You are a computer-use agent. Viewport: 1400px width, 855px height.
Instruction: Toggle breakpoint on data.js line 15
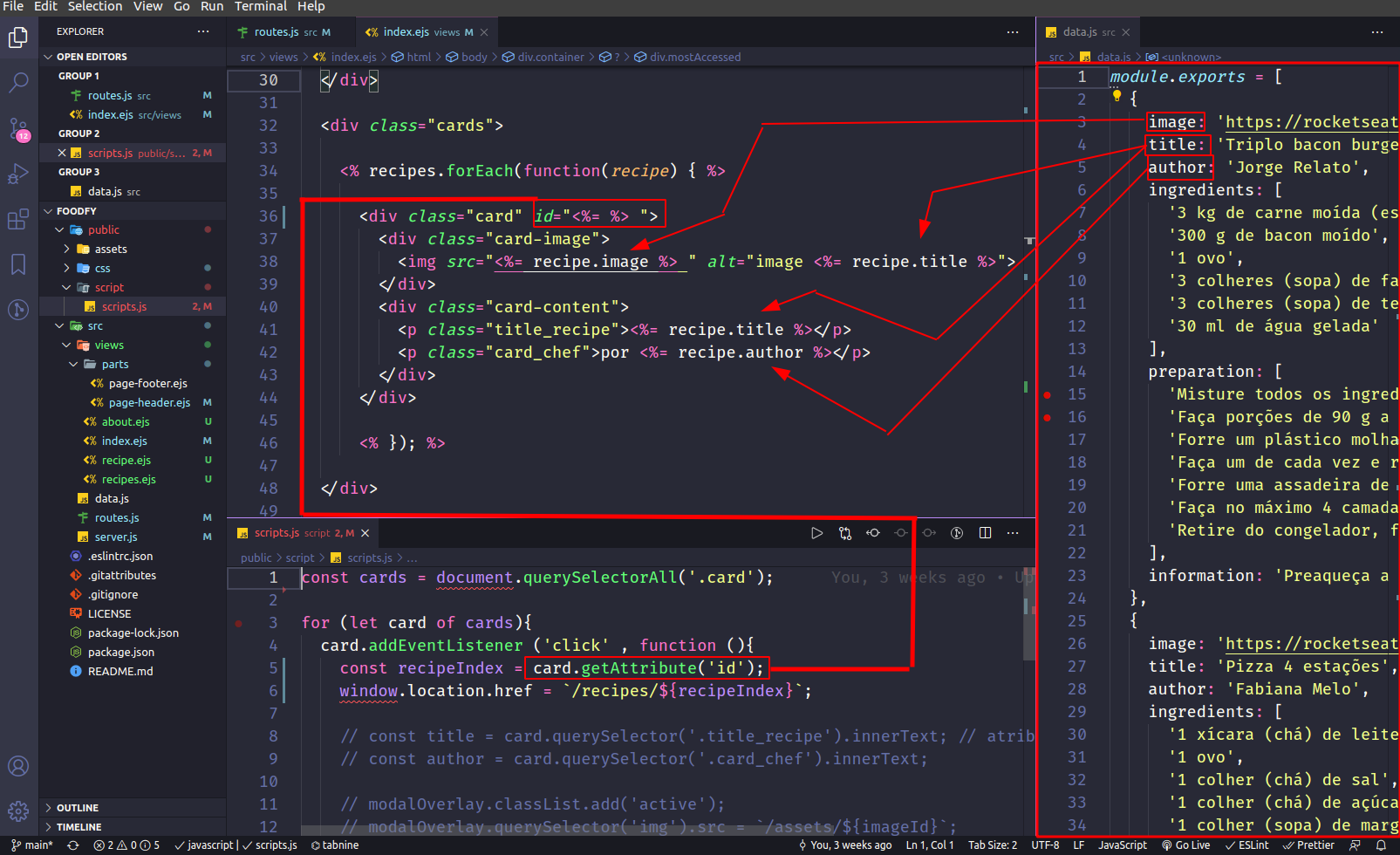[1048, 394]
